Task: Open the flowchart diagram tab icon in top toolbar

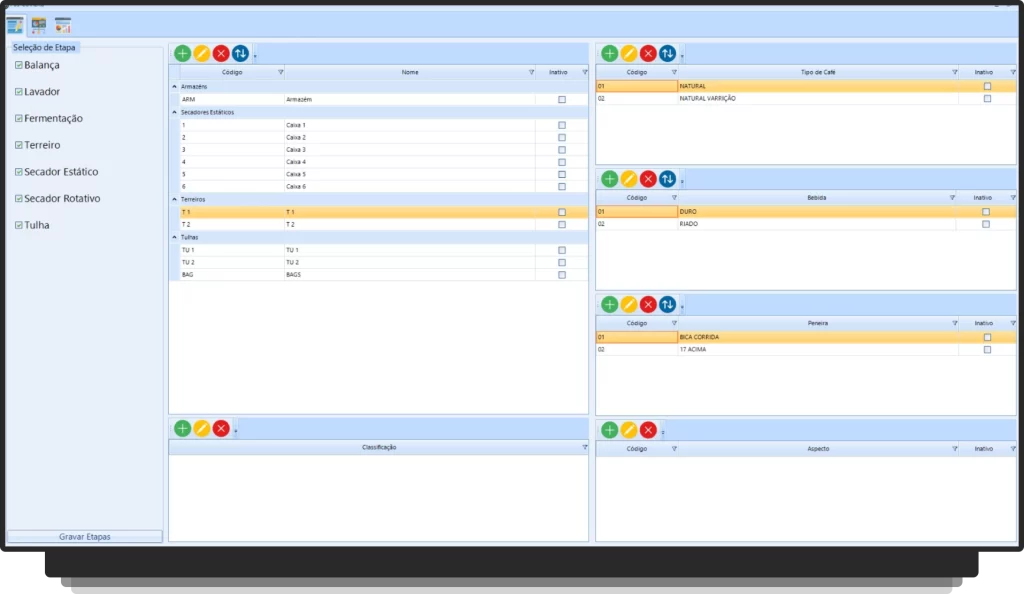Action: click(x=39, y=25)
